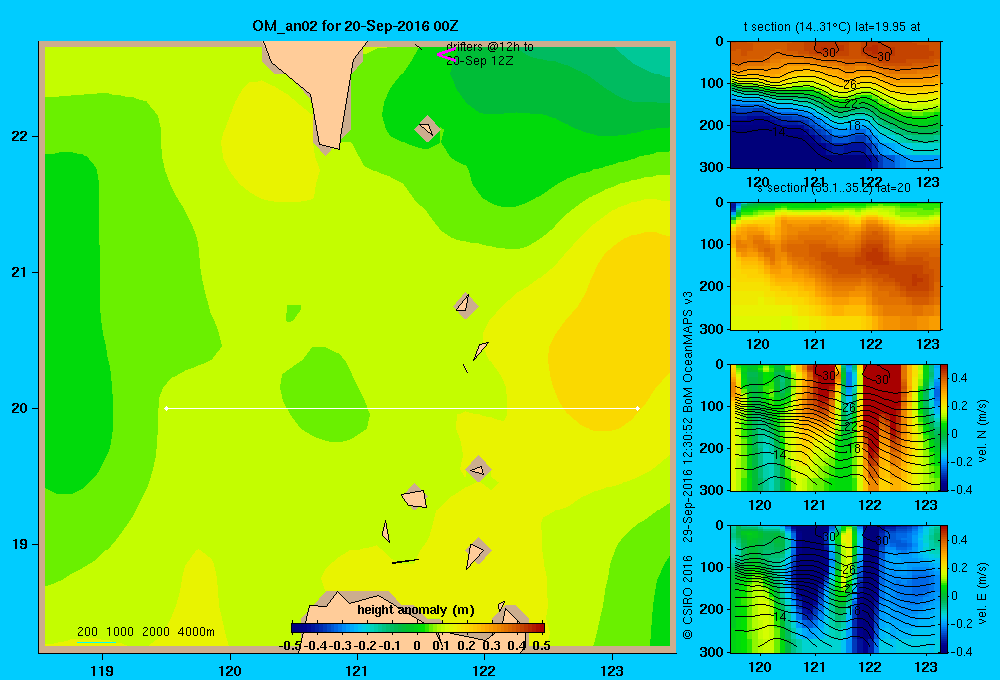Click the '4000m' bathymetry legend entry
Viewport: 1000px width, 680px height.
click(196, 632)
